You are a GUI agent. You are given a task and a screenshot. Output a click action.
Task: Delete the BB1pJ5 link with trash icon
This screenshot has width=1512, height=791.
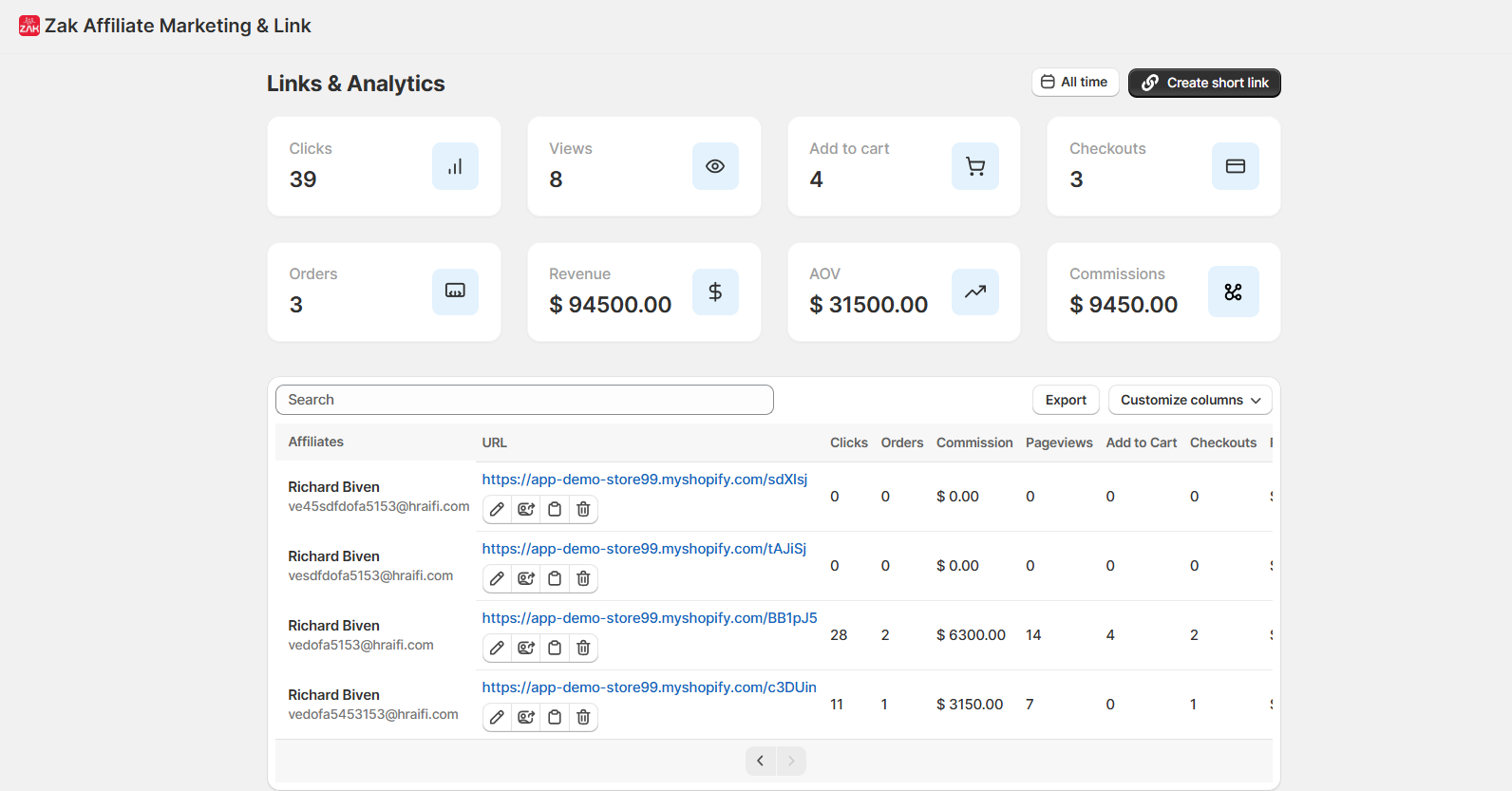[583, 648]
